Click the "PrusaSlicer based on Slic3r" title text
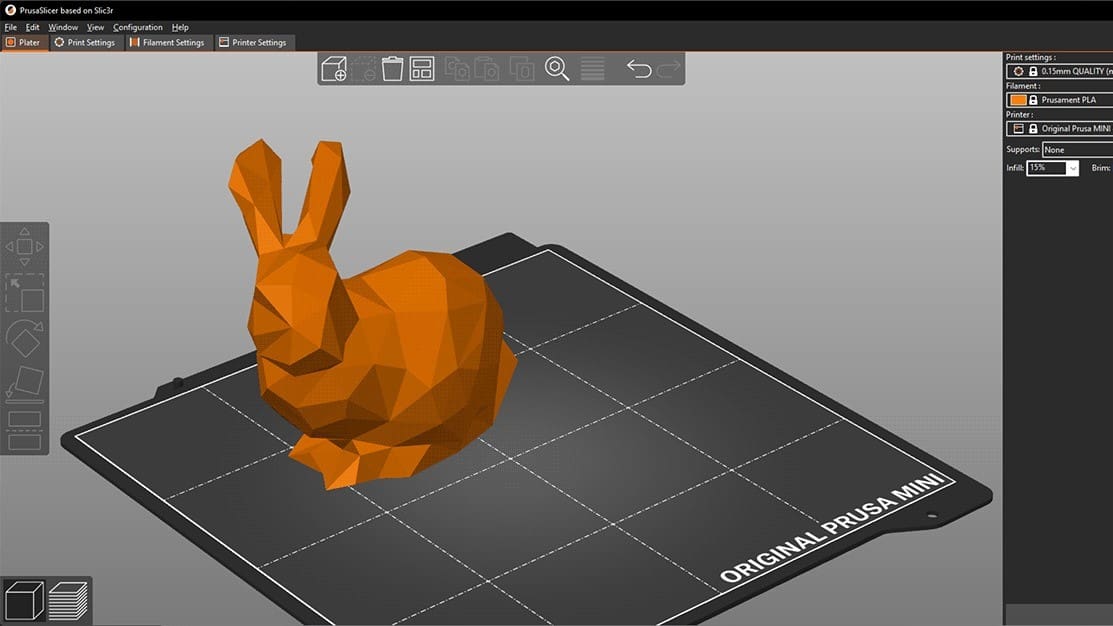Screen dimensions: 1113x626 (67, 10)
